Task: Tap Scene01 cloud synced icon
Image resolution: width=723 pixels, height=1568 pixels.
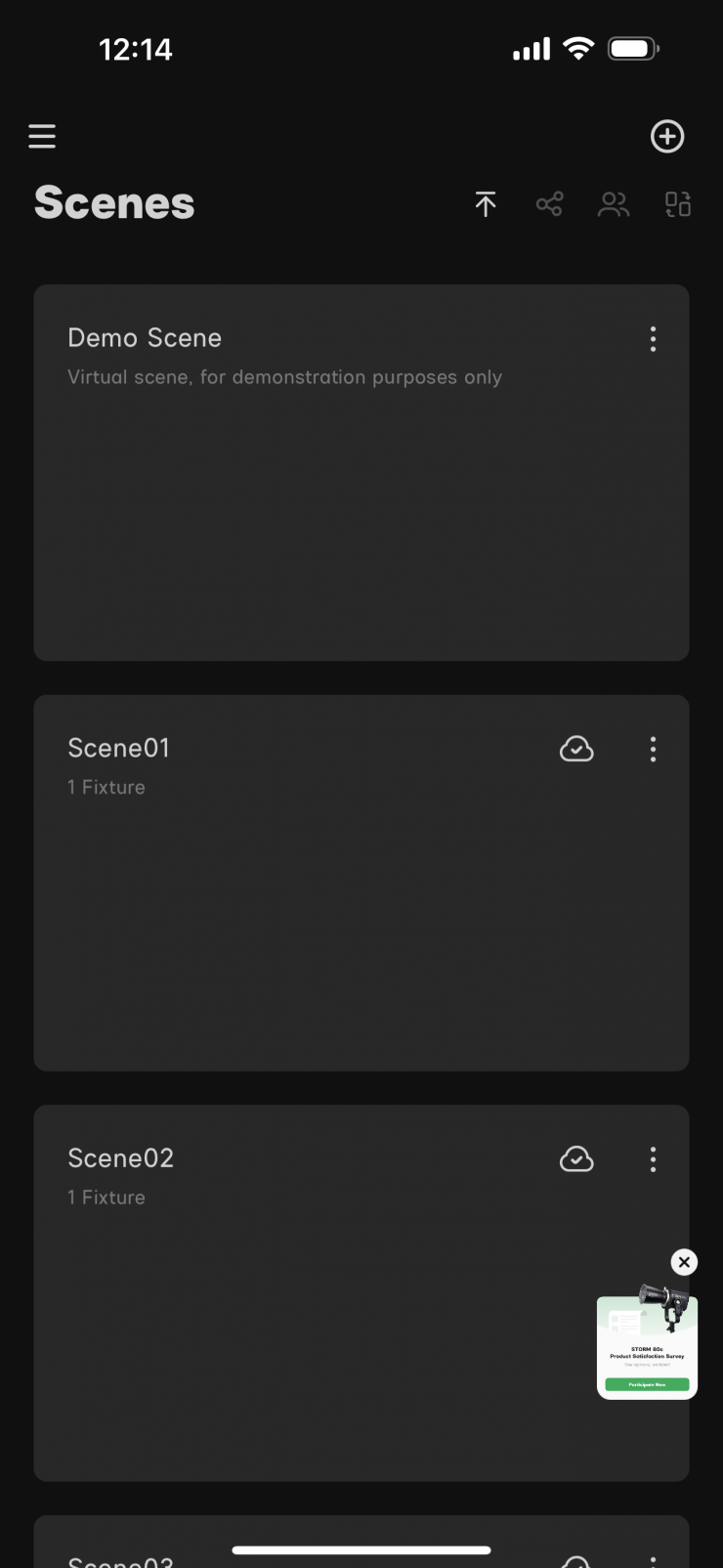Action: [576, 750]
